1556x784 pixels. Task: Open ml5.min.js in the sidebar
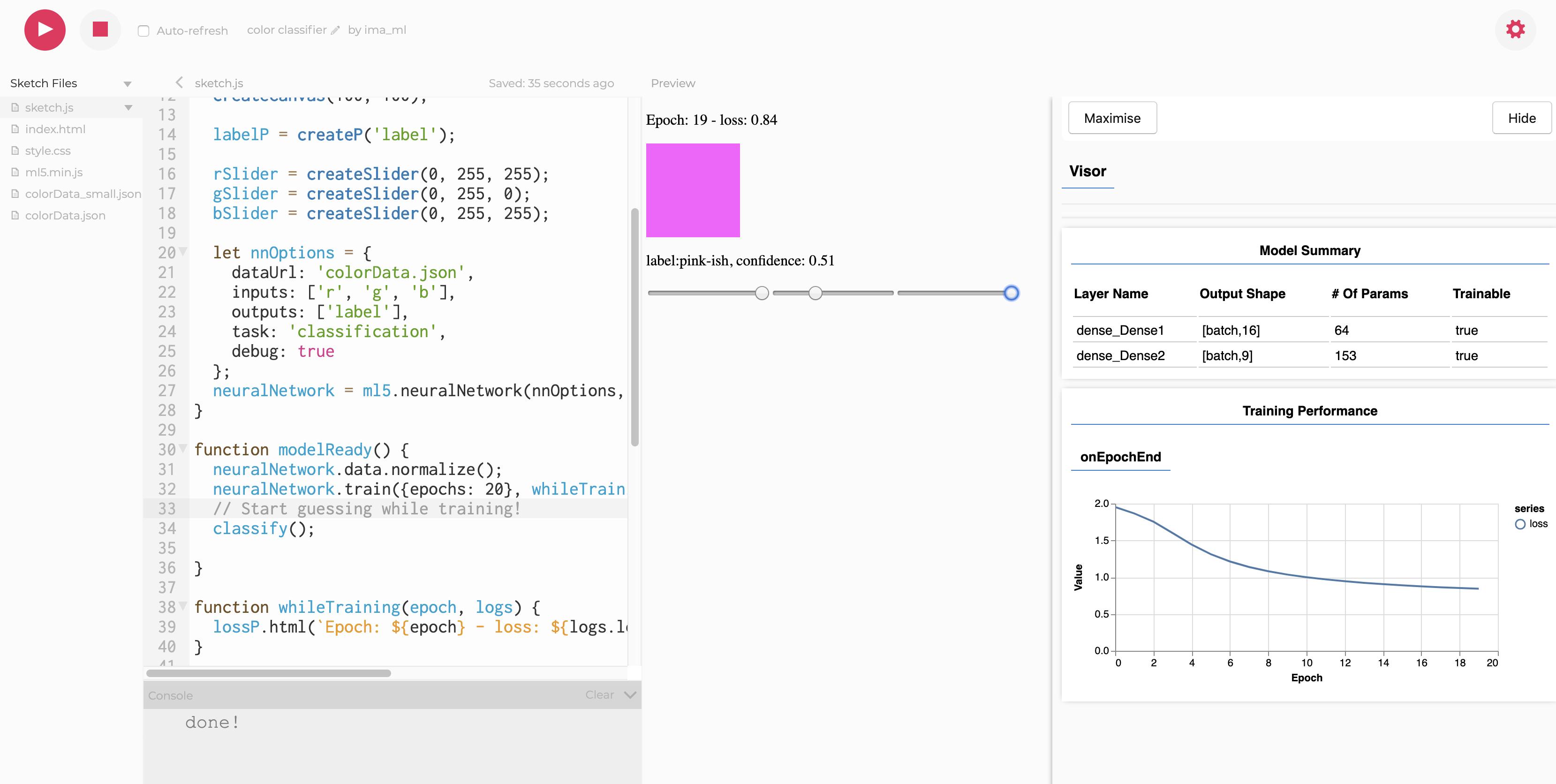point(54,172)
